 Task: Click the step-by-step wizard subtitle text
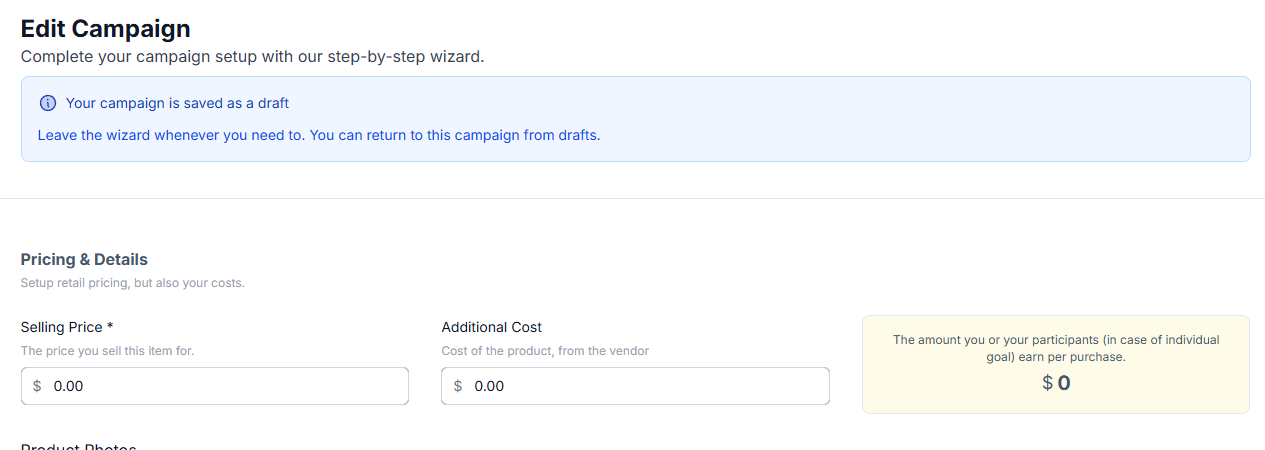tap(252, 57)
